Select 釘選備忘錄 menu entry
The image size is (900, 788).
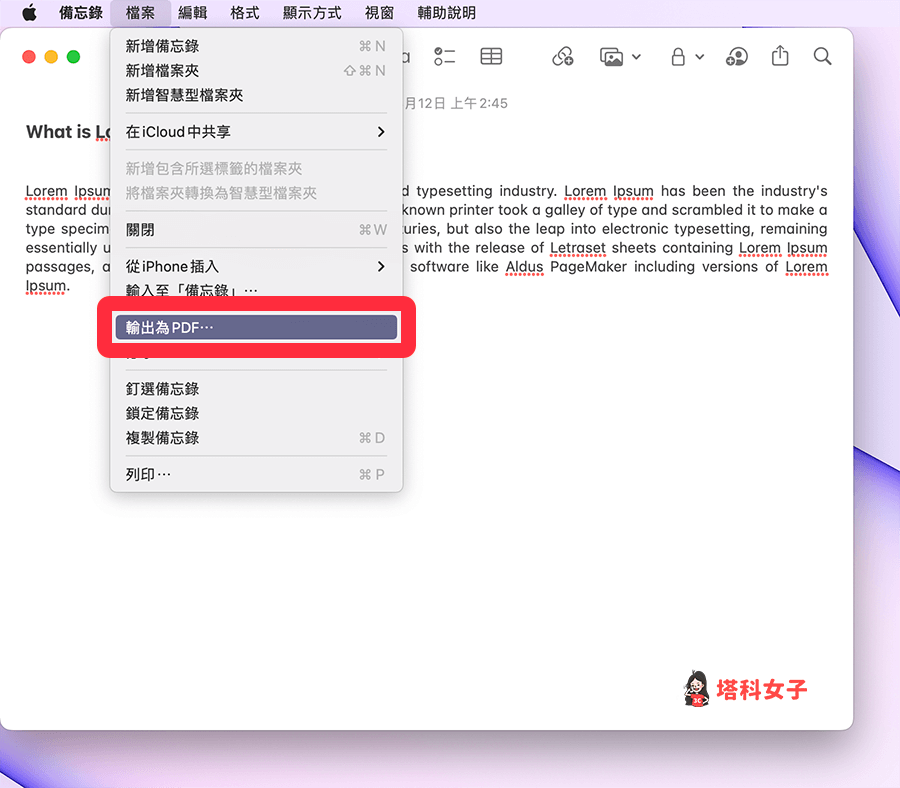coord(162,389)
